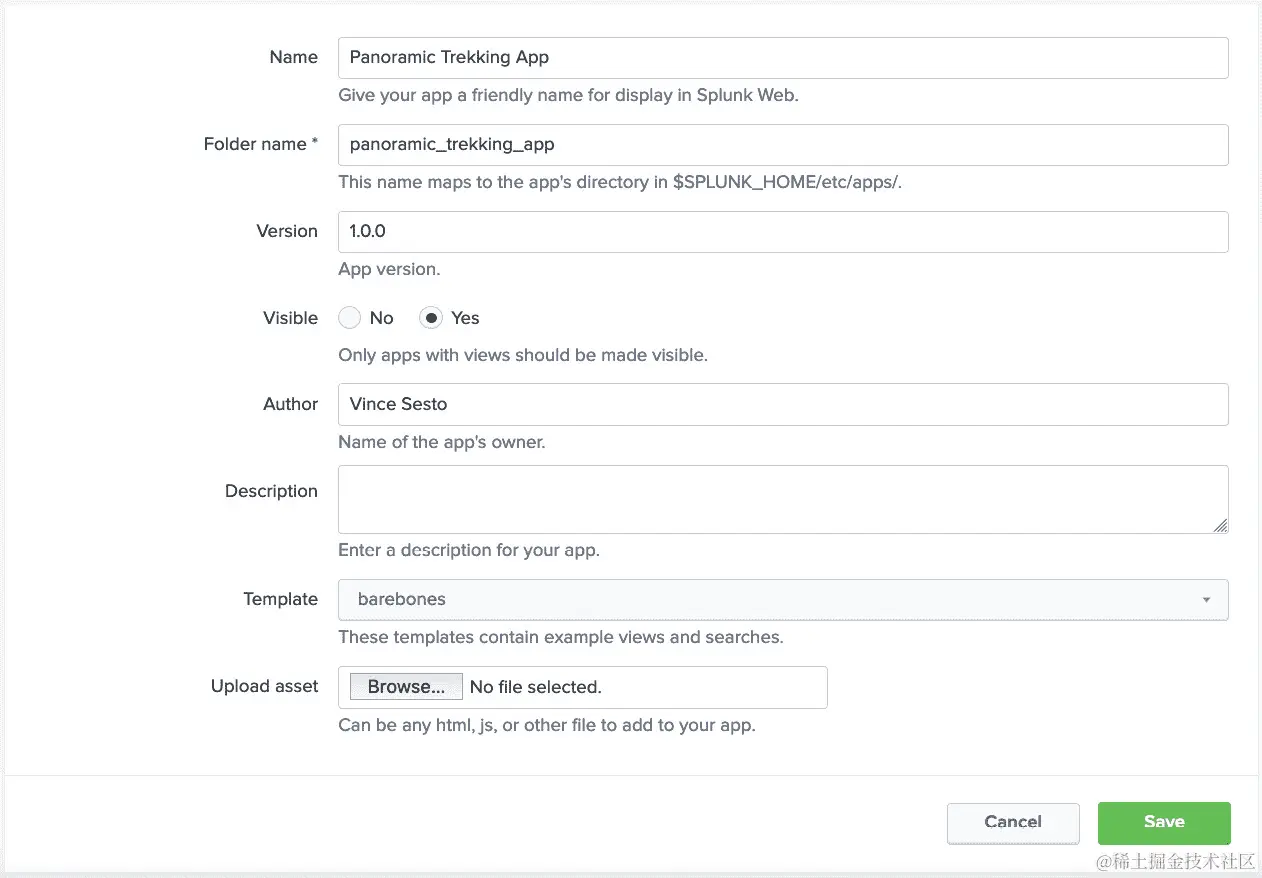
Task: Click the 'Enter a description for your app.' hint
Action: (x=469, y=550)
